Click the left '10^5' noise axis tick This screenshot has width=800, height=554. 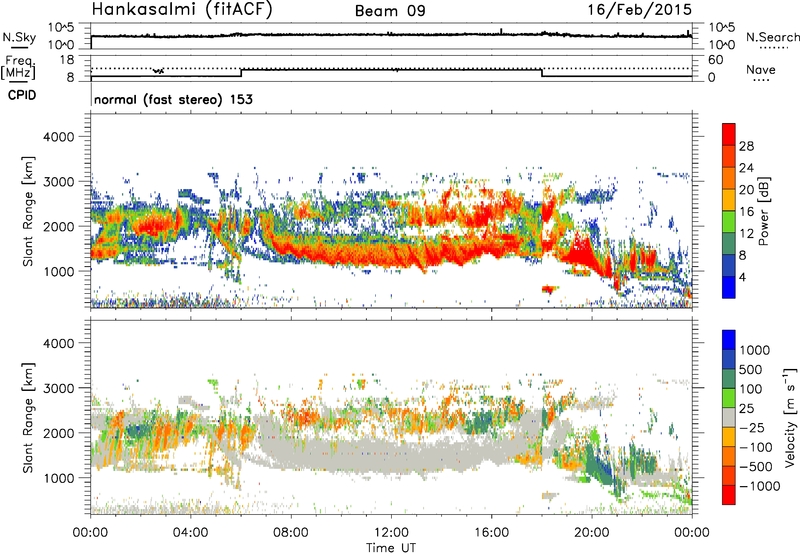tap(61, 28)
